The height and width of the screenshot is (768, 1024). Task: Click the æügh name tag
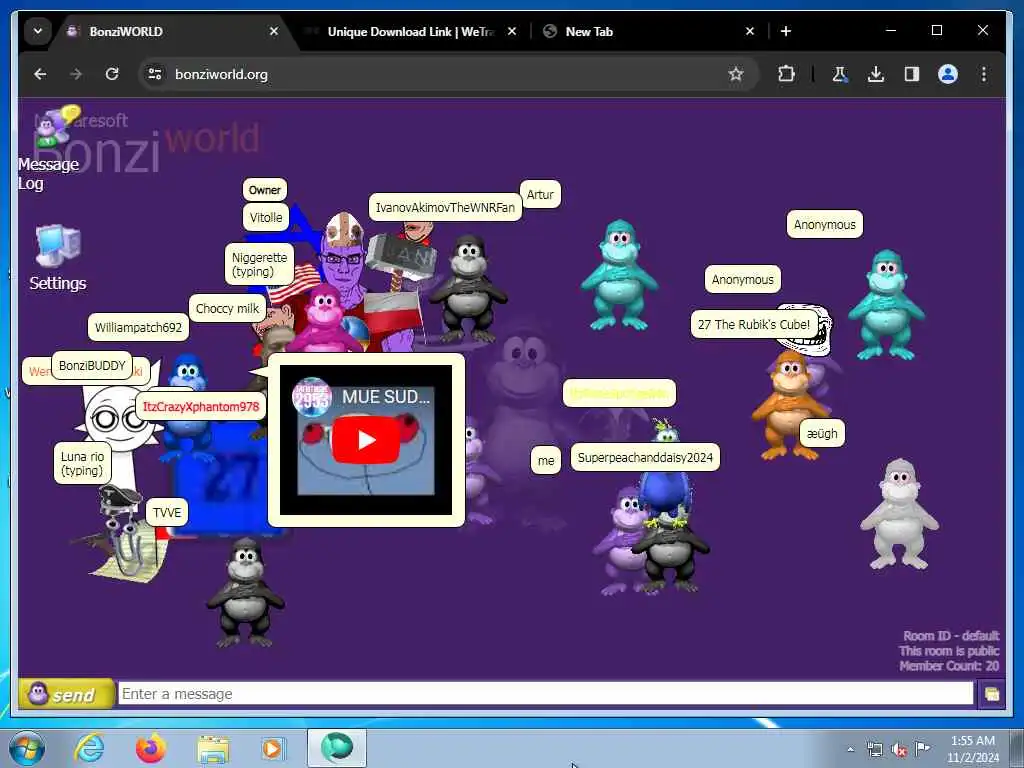click(x=822, y=434)
